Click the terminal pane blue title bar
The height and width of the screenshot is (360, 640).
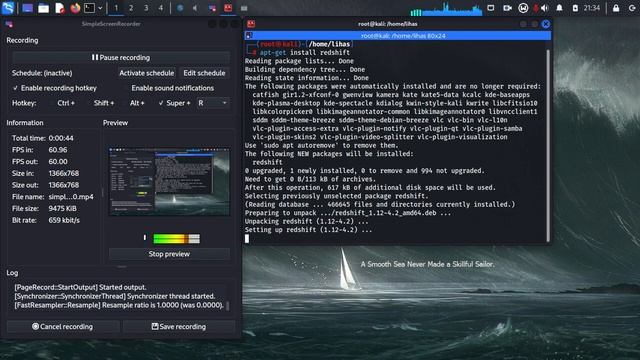(x=398, y=36)
